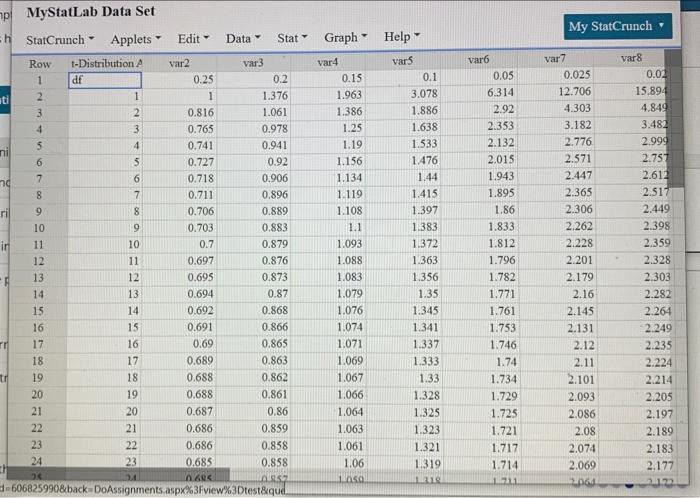This screenshot has height=498, width=700.
Task: Click the cell with value 6.314
Action: [x=479, y=93]
